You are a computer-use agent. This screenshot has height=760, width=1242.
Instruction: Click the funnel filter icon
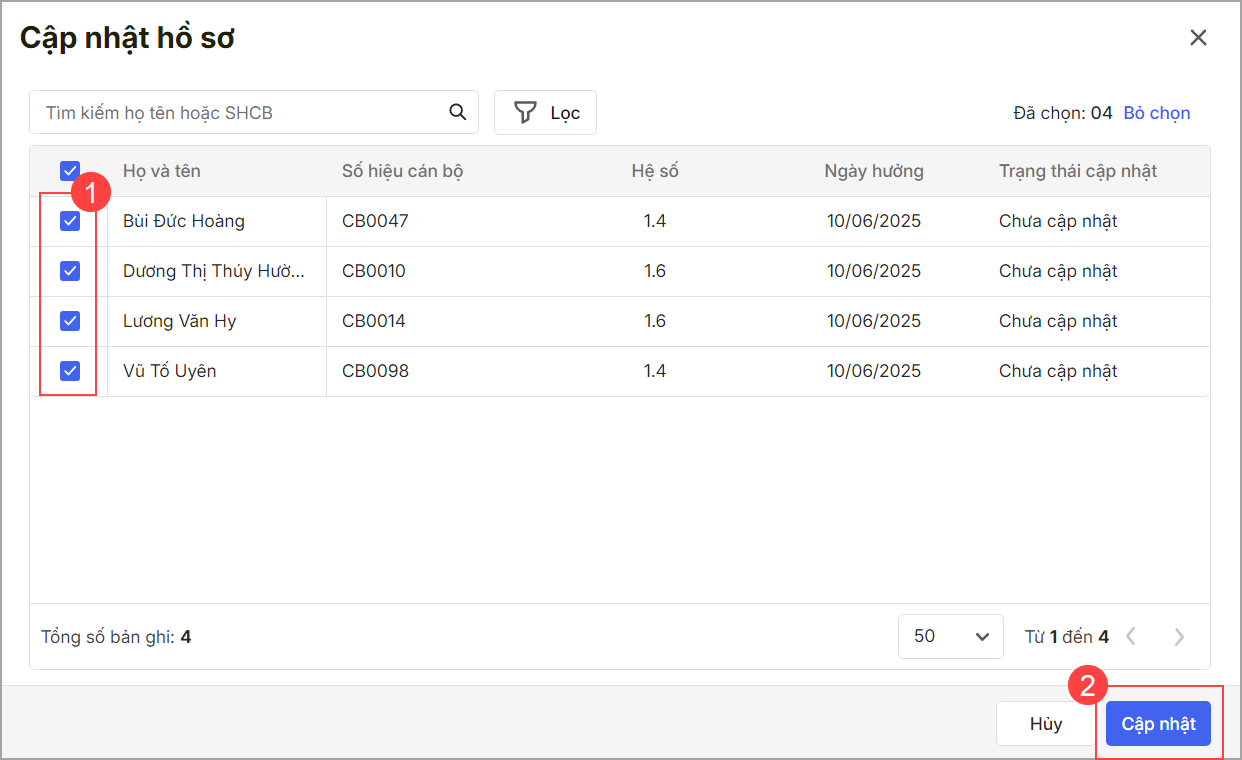[x=525, y=112]
